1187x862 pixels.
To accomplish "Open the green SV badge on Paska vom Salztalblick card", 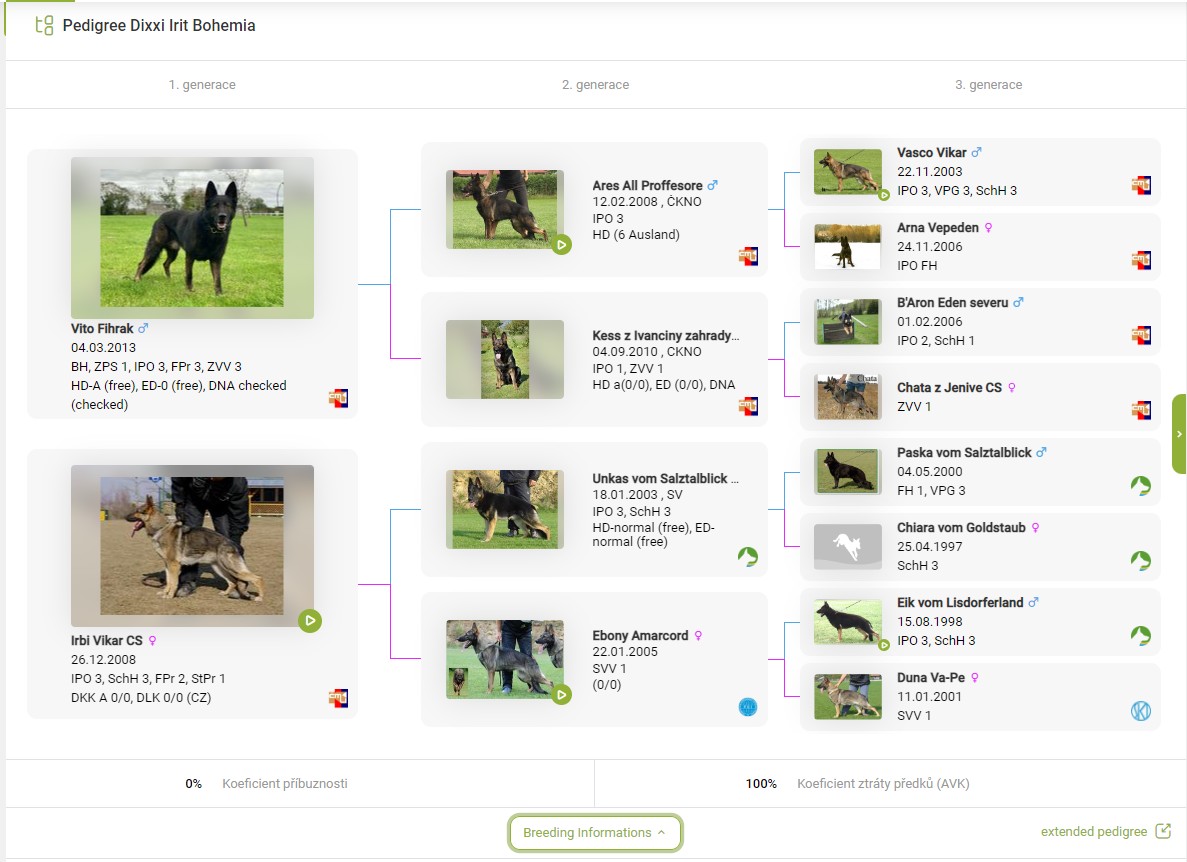I will (1141, 485).
